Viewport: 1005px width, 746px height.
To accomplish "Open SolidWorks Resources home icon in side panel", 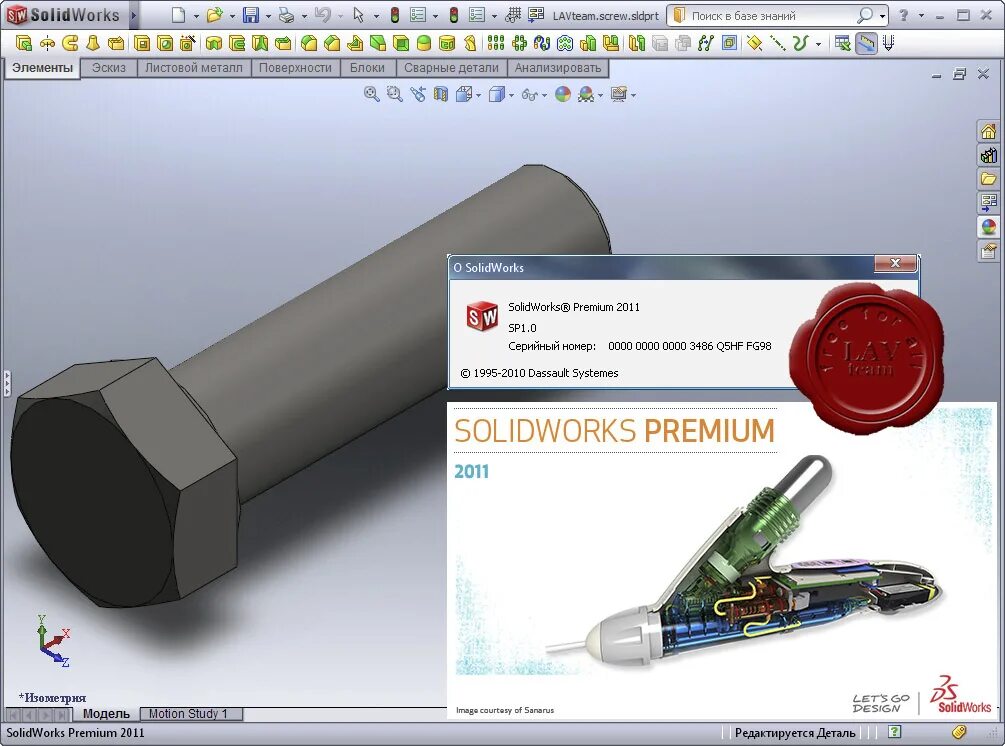I will pyautogui.click(x=988, y=131).
